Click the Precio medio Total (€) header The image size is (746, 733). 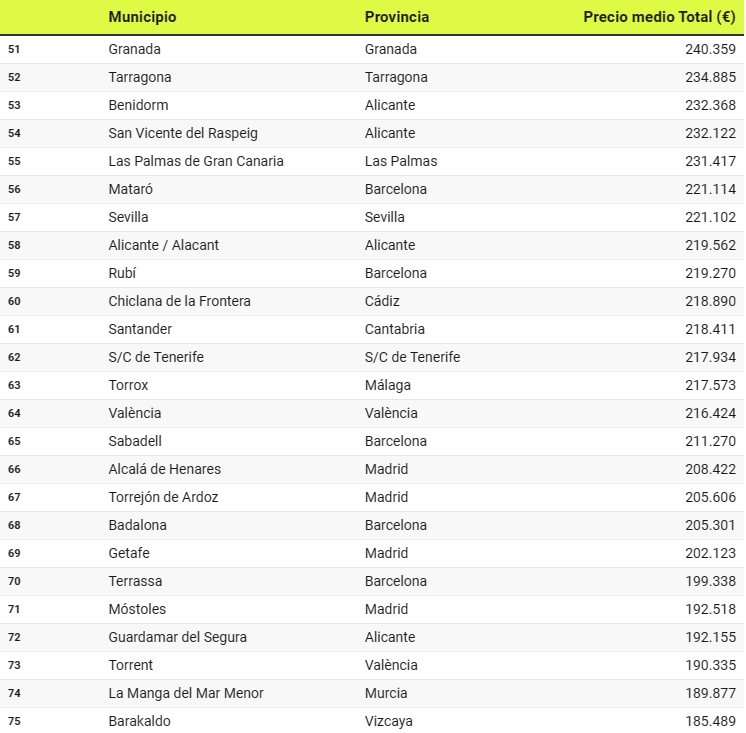pyautogui.click(x=659, y=17)
